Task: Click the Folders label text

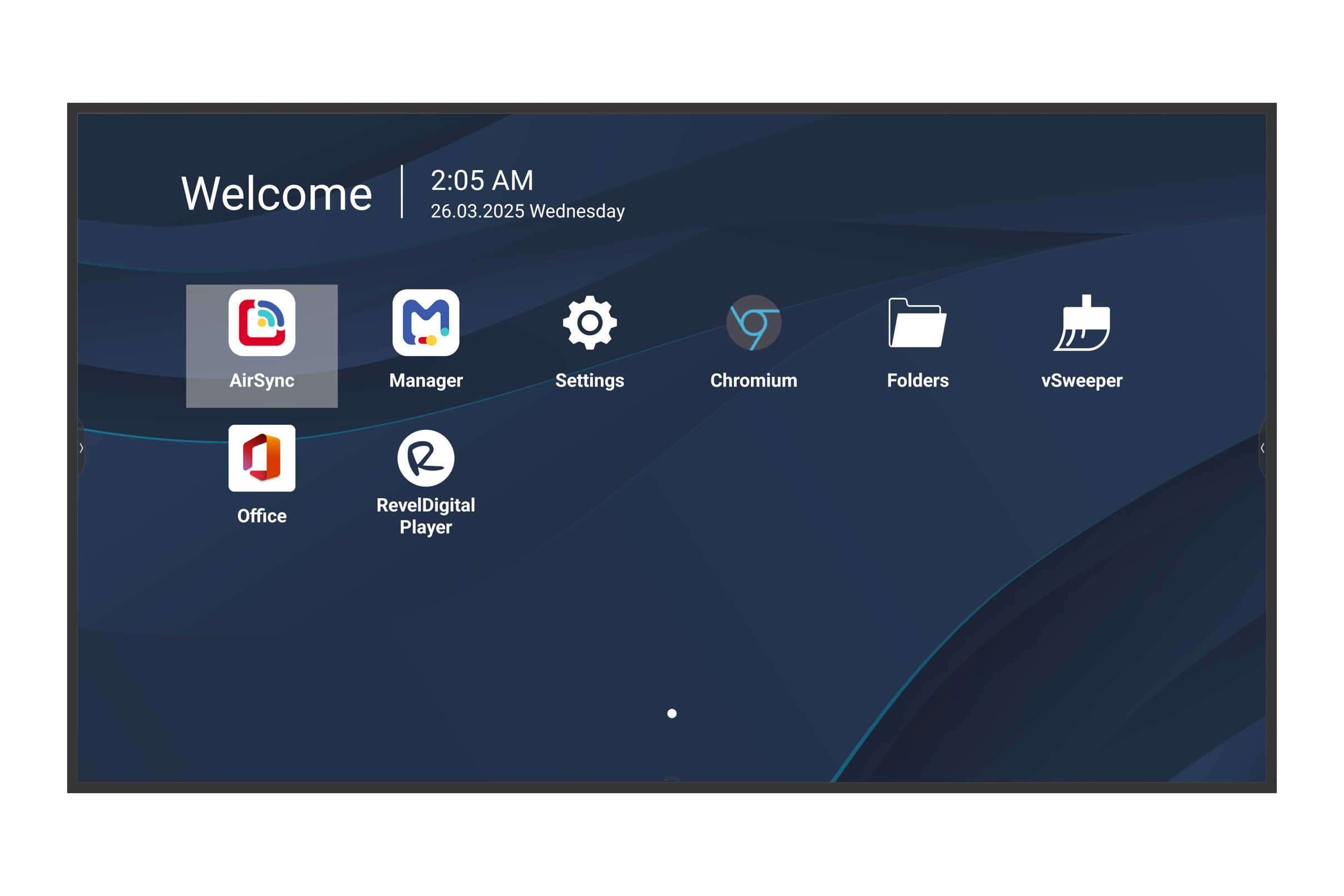Action: tap(918, 380)
